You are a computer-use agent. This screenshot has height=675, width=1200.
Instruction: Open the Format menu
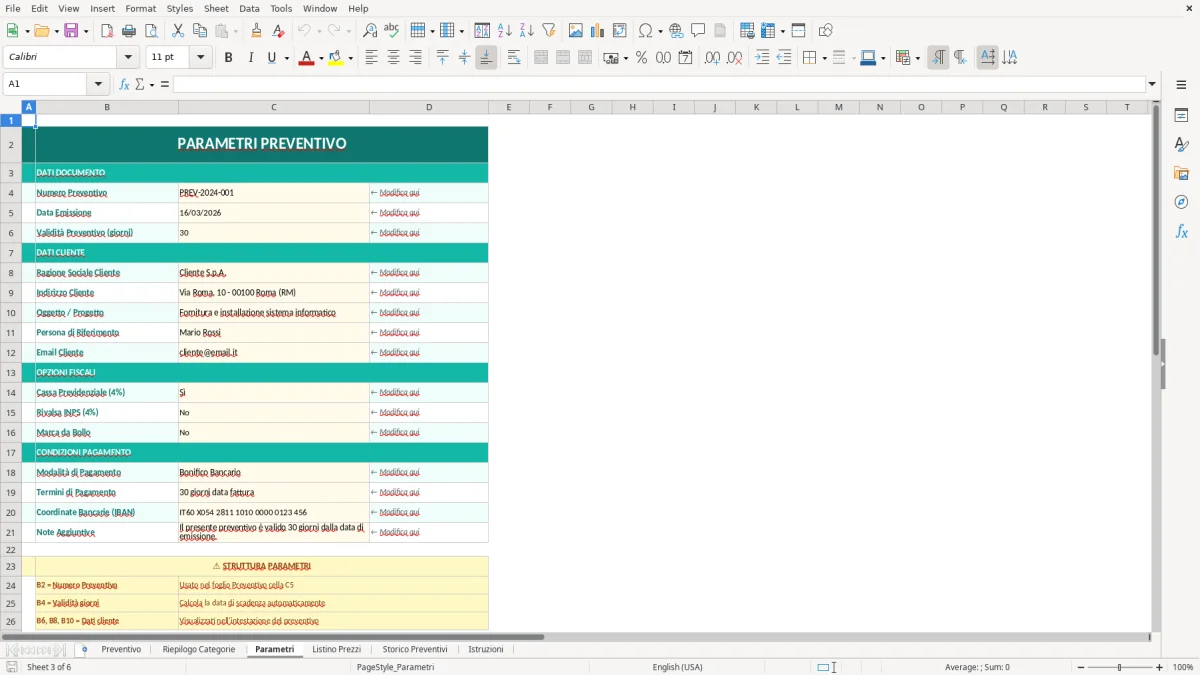141,8
